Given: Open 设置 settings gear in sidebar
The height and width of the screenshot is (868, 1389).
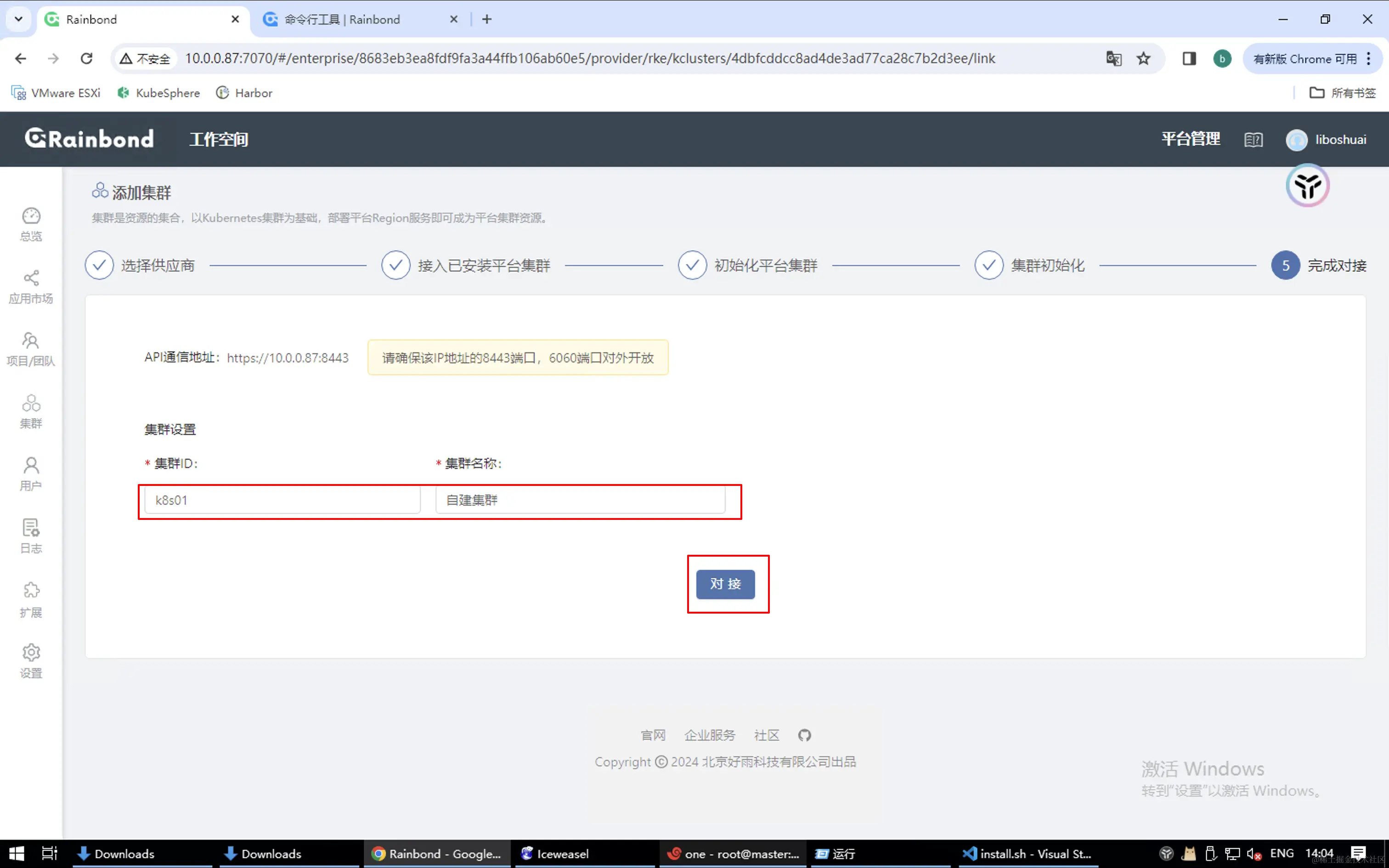Looking at the screenshot, I should point(31,661).
